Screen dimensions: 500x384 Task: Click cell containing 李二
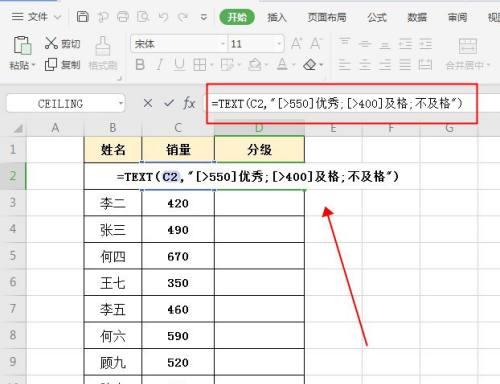pos(113,203)
